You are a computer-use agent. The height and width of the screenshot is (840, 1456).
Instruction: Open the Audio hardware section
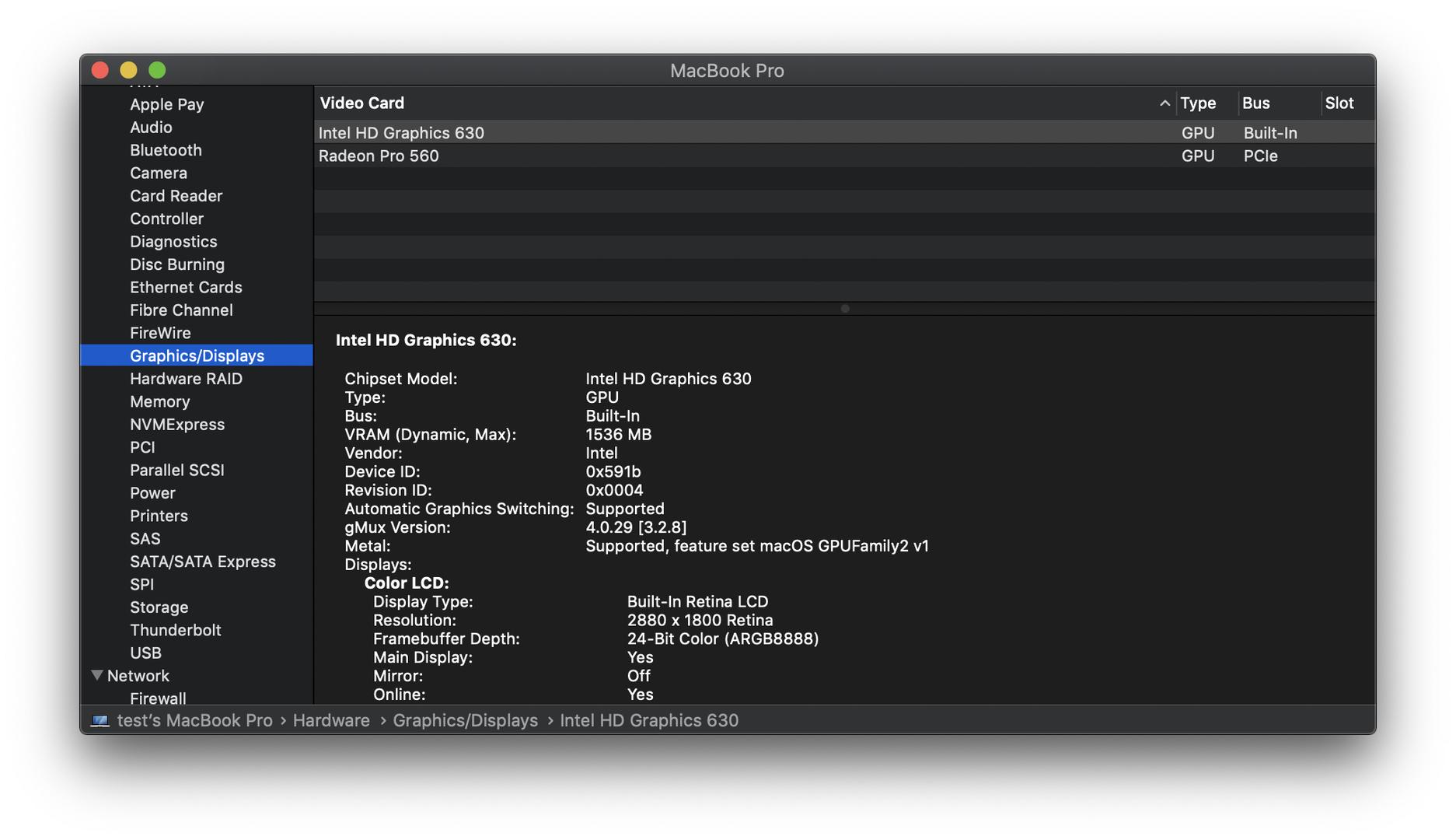151,127
